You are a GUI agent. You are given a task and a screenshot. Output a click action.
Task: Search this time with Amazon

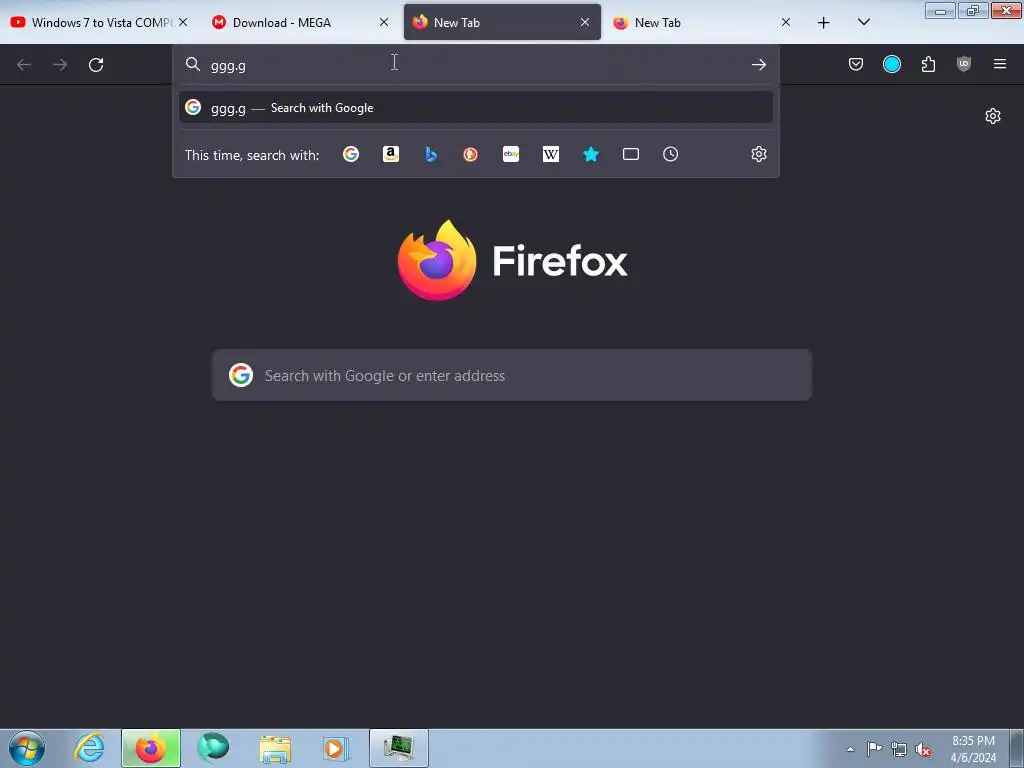pos(391,154)
